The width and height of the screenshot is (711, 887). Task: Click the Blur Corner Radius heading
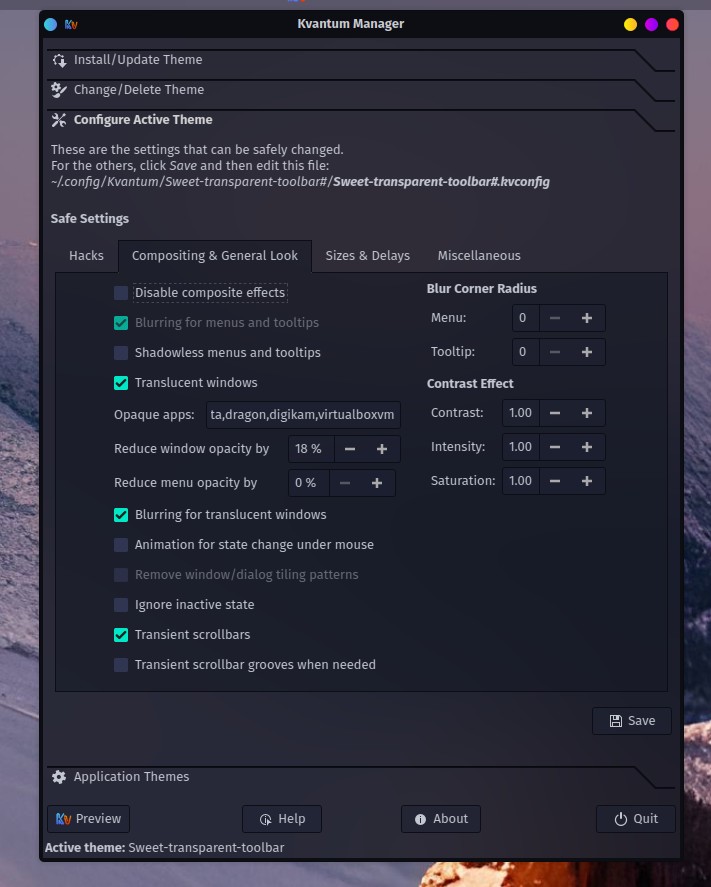tap(481, 289)
